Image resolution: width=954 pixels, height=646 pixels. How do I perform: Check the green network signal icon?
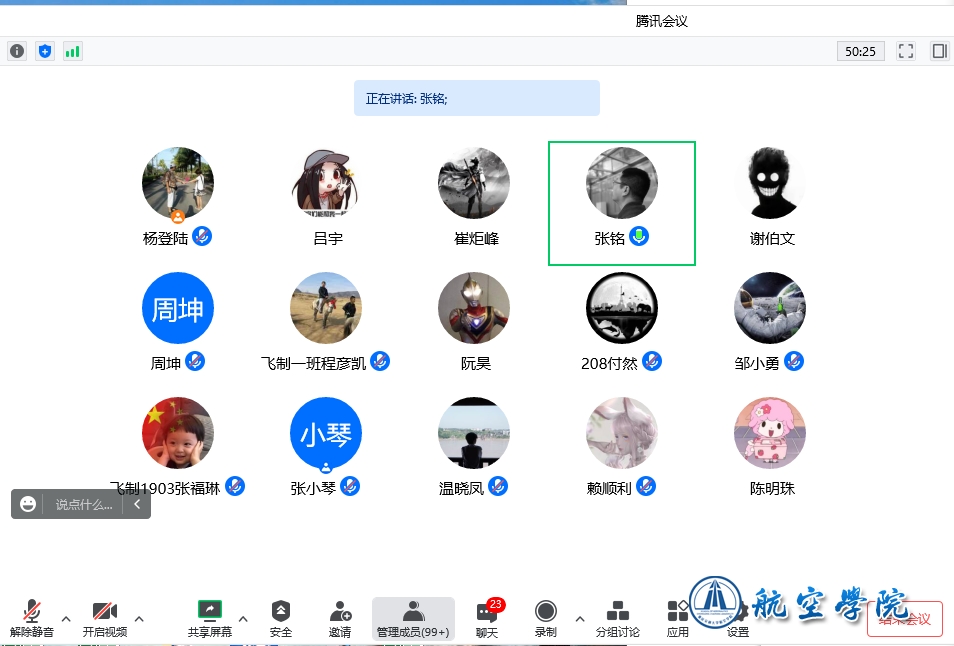72,51
